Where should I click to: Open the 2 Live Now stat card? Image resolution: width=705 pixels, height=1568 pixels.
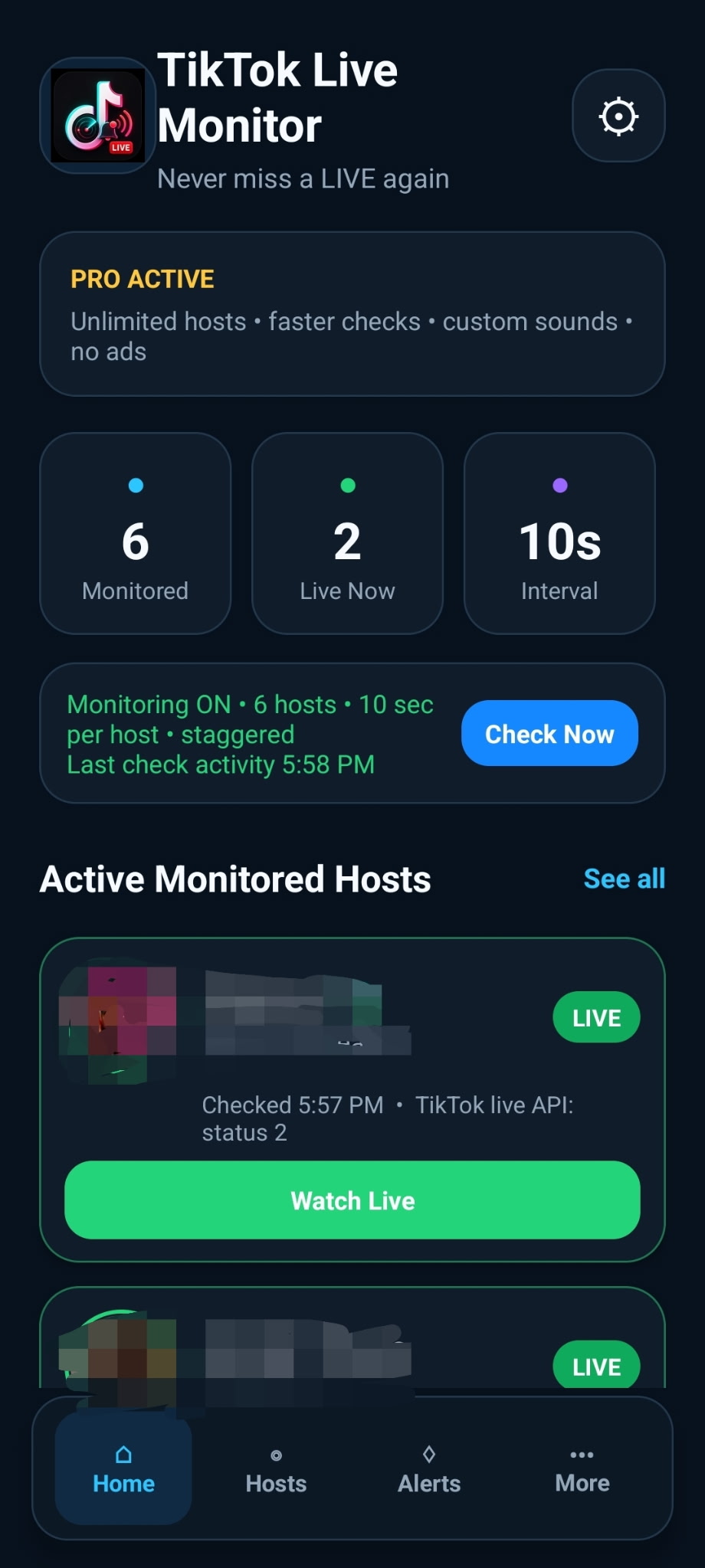point(347,533)
